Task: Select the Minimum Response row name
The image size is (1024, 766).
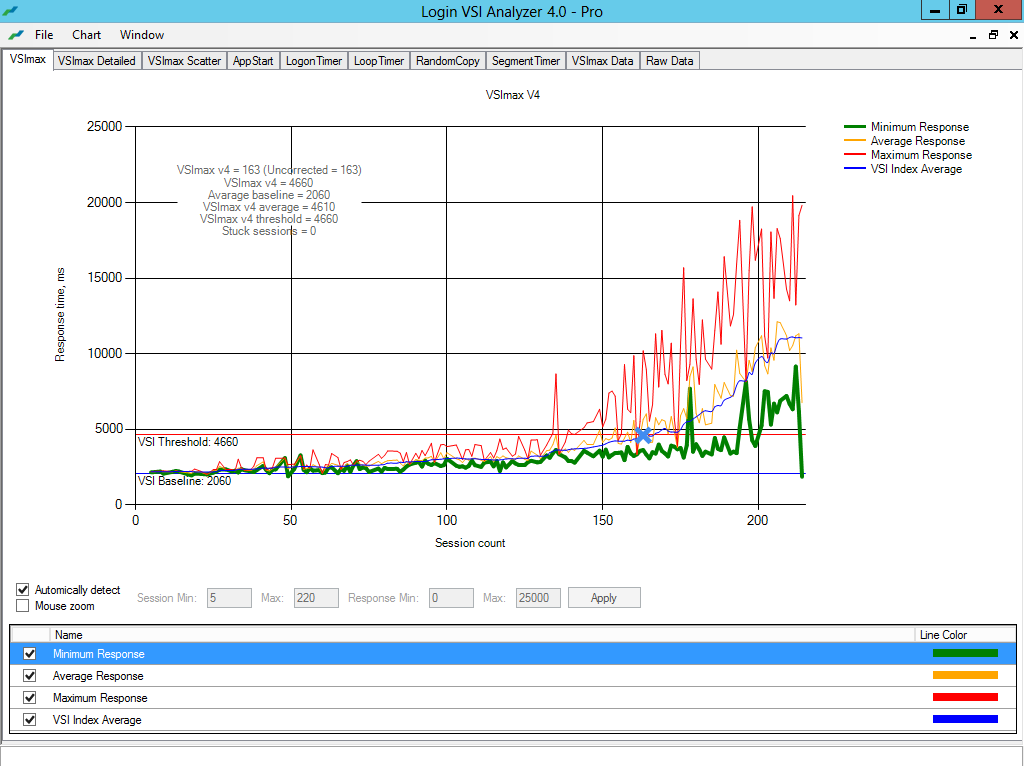Action: (99, 654)
